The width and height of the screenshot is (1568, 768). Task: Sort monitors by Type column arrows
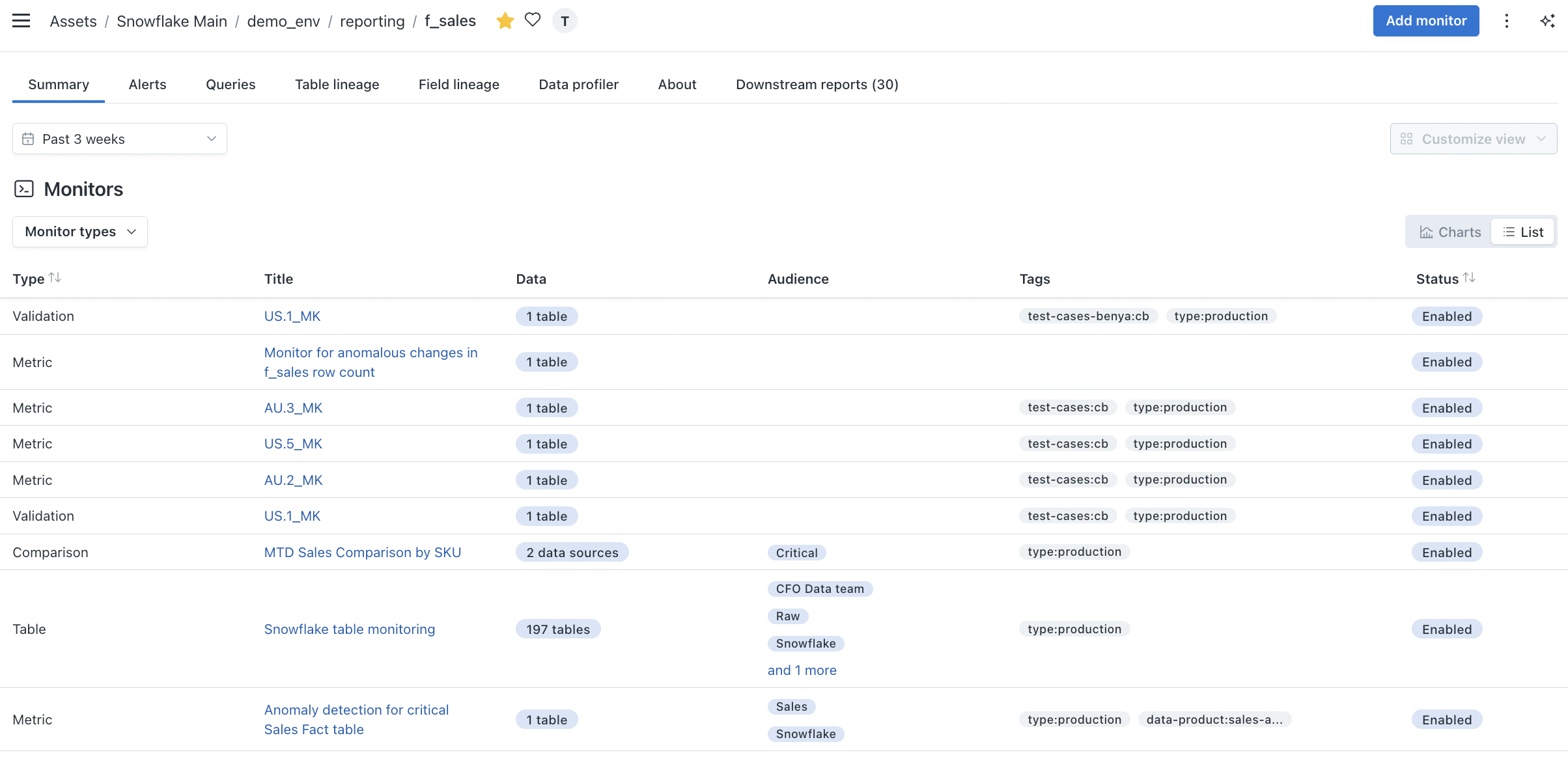(x=55, y=278)
